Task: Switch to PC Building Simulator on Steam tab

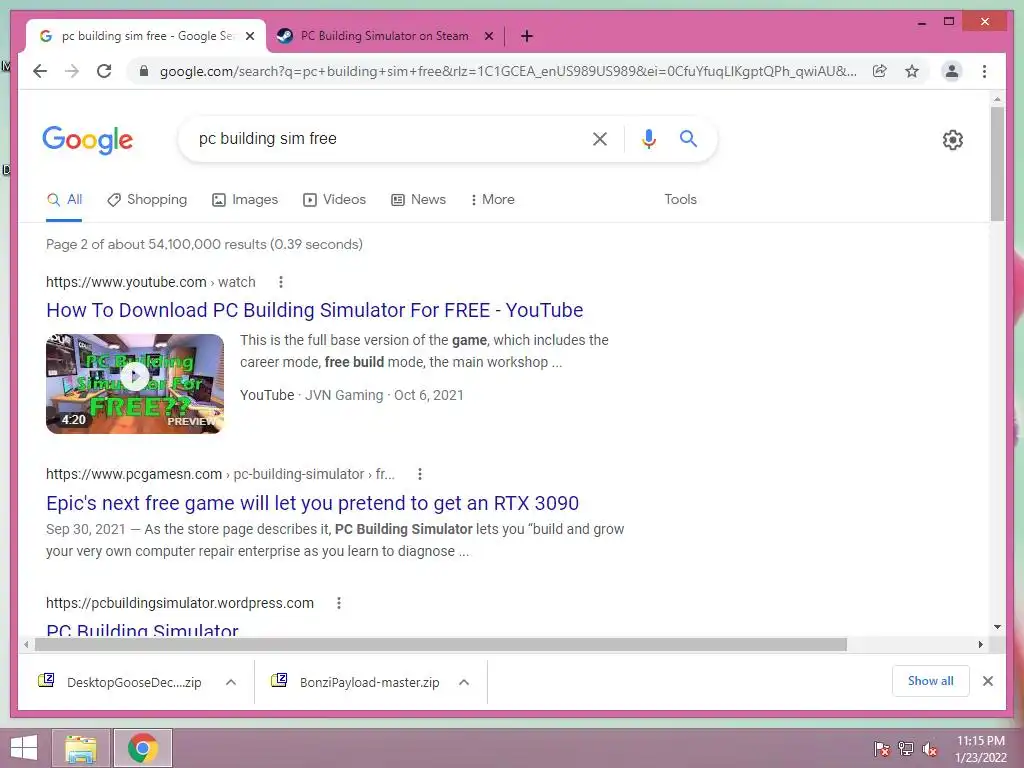Action: (x=385, y=36)
